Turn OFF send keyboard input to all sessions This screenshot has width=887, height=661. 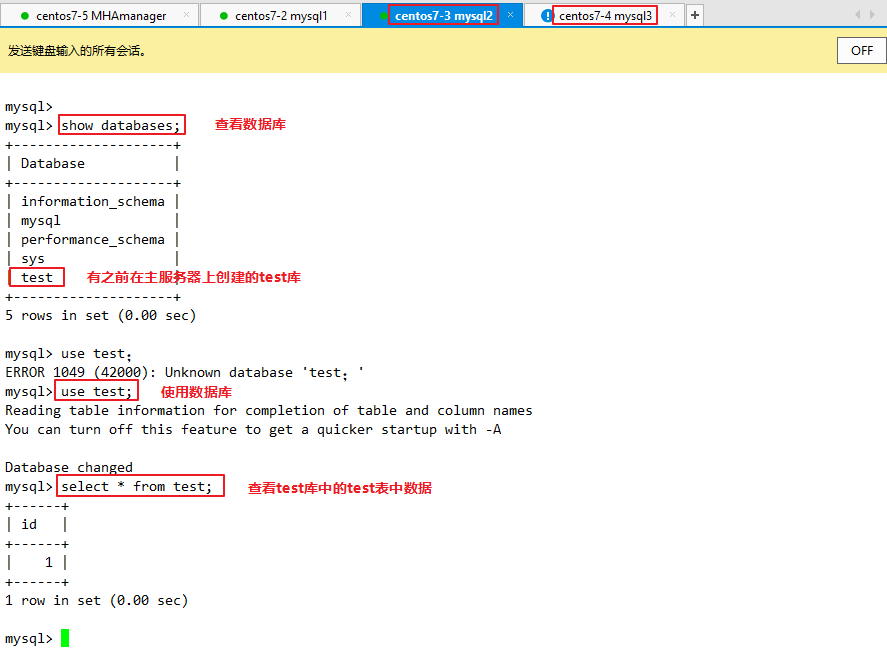(x=861, y=51)
